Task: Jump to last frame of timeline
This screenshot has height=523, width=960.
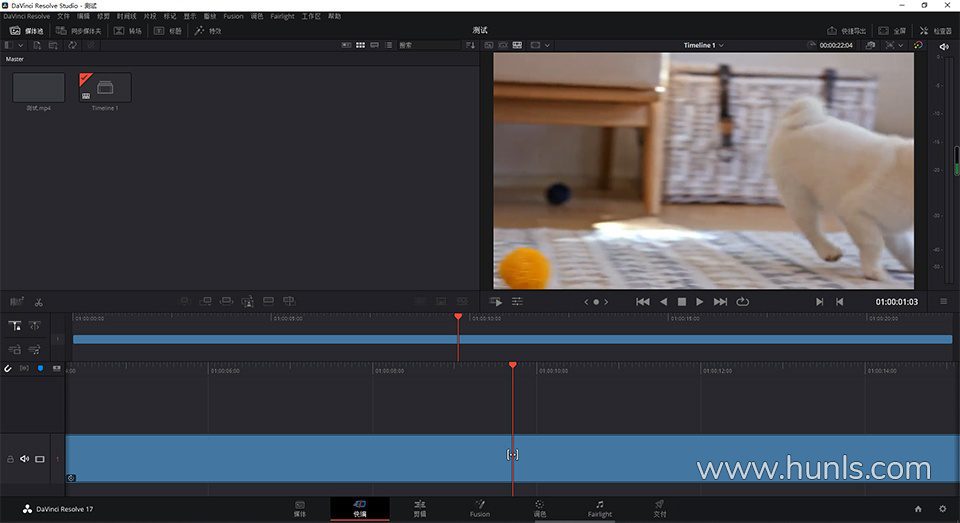Action: 720,302
